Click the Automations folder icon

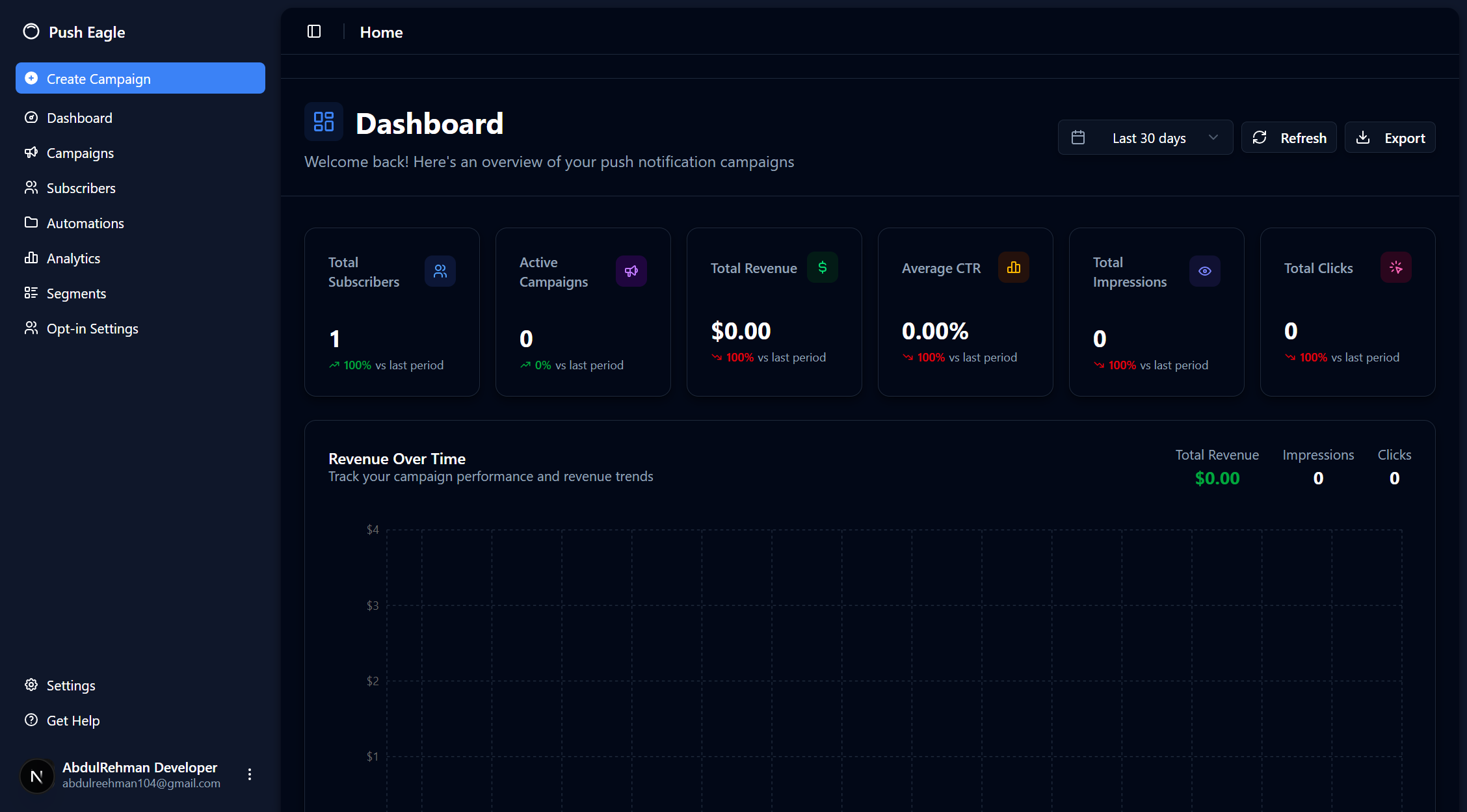[31, 222]
